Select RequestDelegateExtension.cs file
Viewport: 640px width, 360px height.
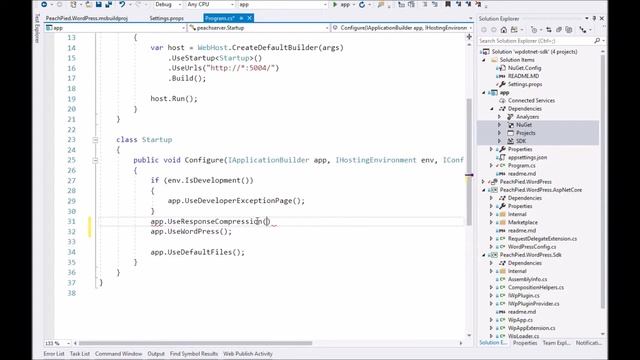click(x=542, y=239)
